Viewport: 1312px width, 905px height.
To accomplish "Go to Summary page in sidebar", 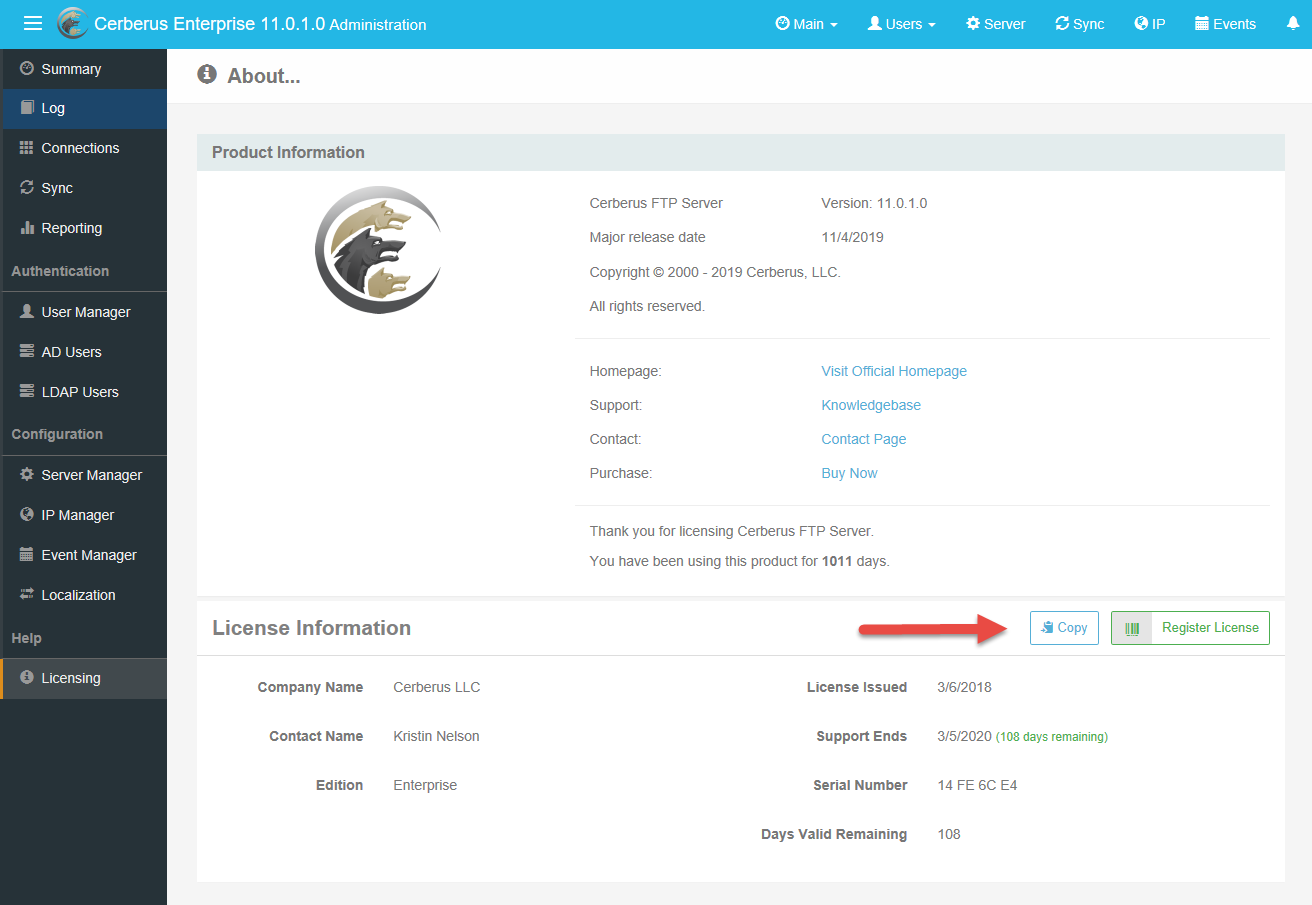I will pyautogui.click(x=83, y=69).
